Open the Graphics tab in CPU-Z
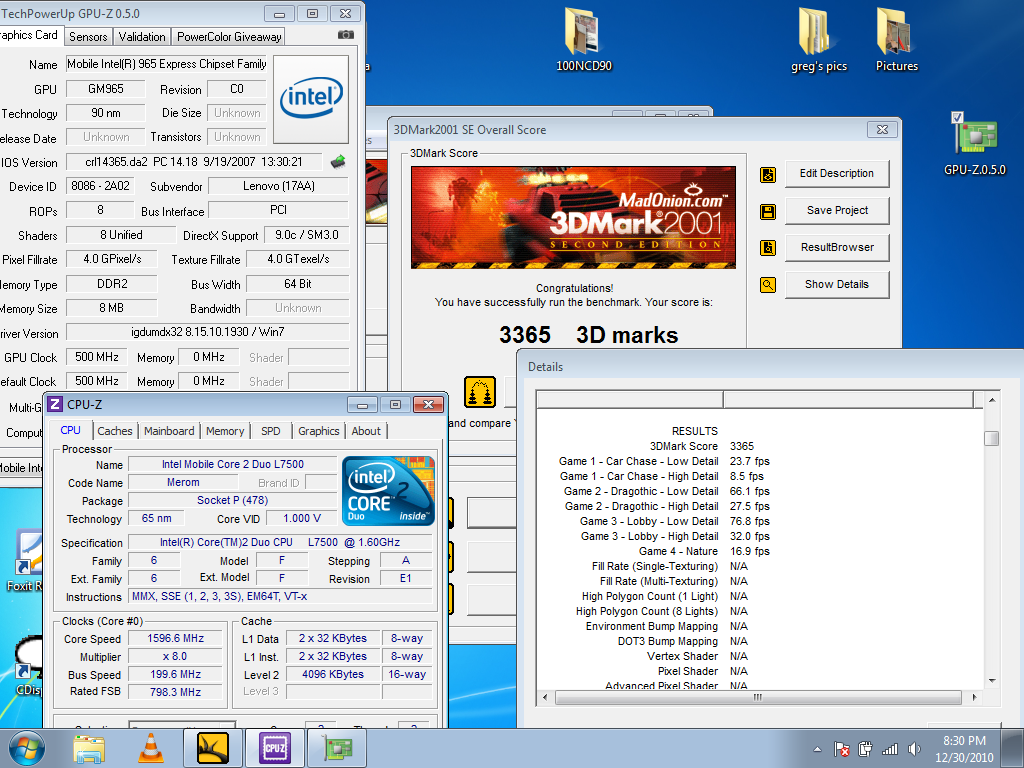The width and height of the screenshot is (1024, 768). pos(319,431)
